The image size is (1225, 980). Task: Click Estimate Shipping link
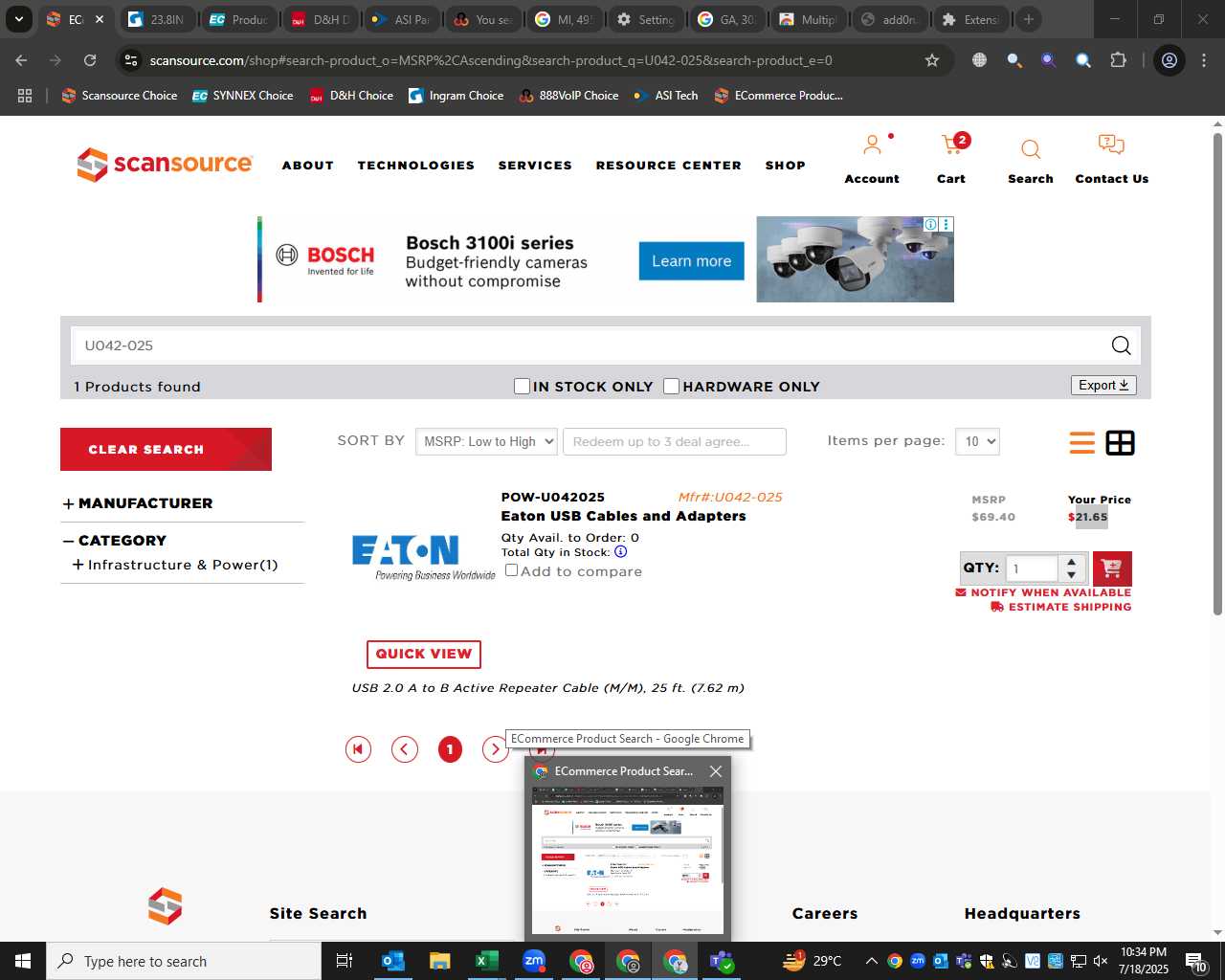click(1061, 607)
